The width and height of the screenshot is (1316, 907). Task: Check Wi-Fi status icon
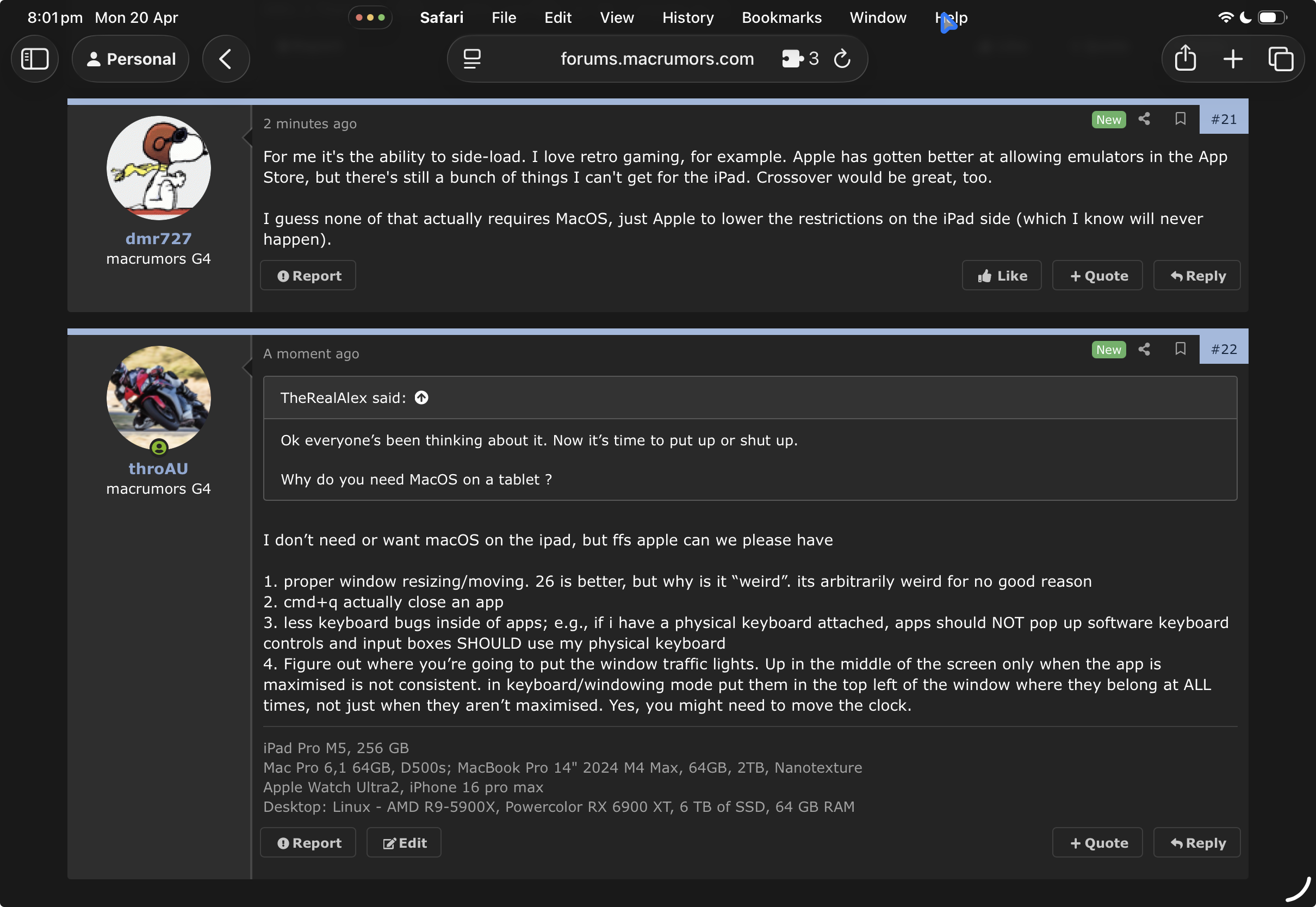[x=1226, y=17]
